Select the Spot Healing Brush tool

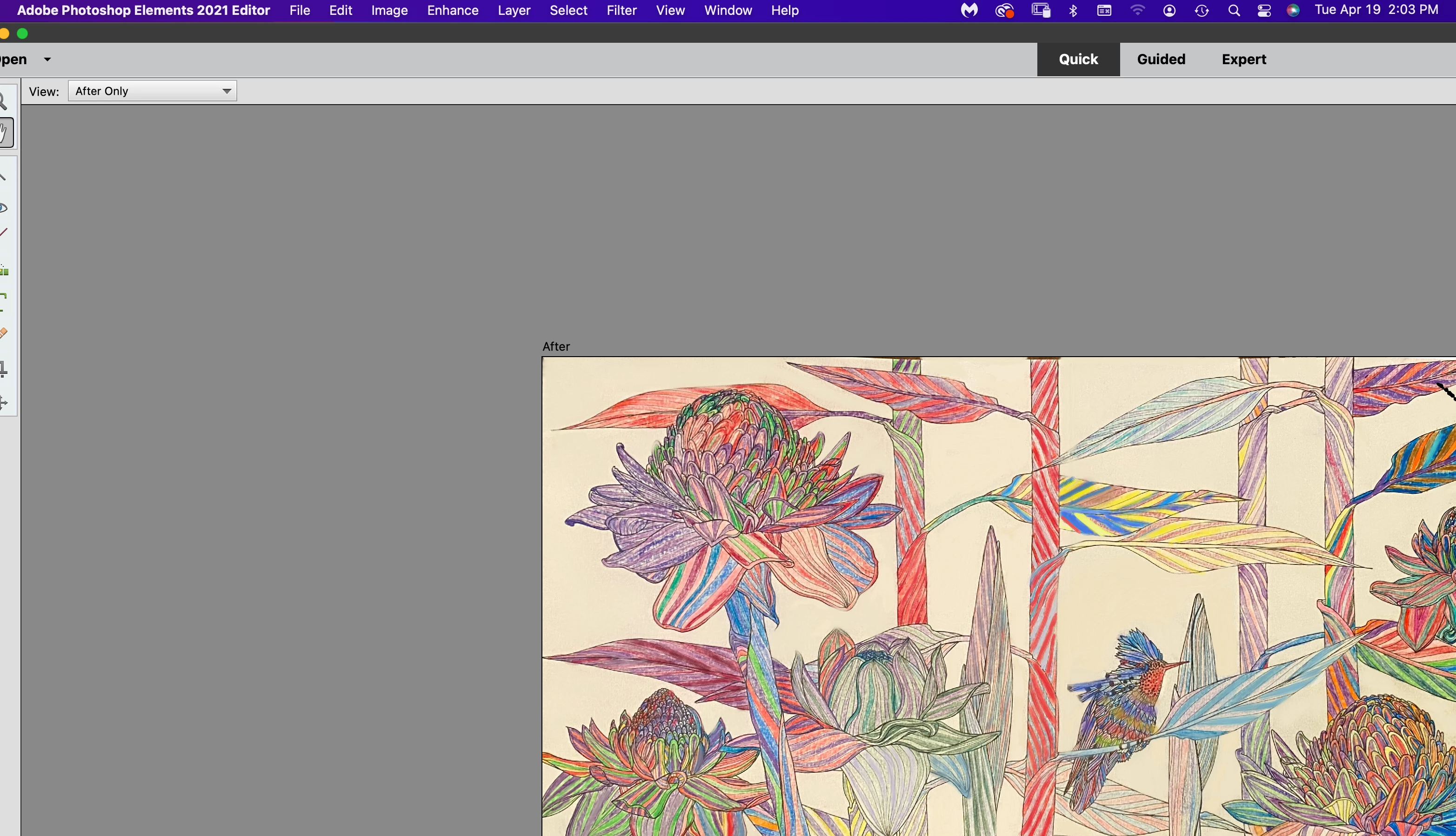tap(3, 333)
